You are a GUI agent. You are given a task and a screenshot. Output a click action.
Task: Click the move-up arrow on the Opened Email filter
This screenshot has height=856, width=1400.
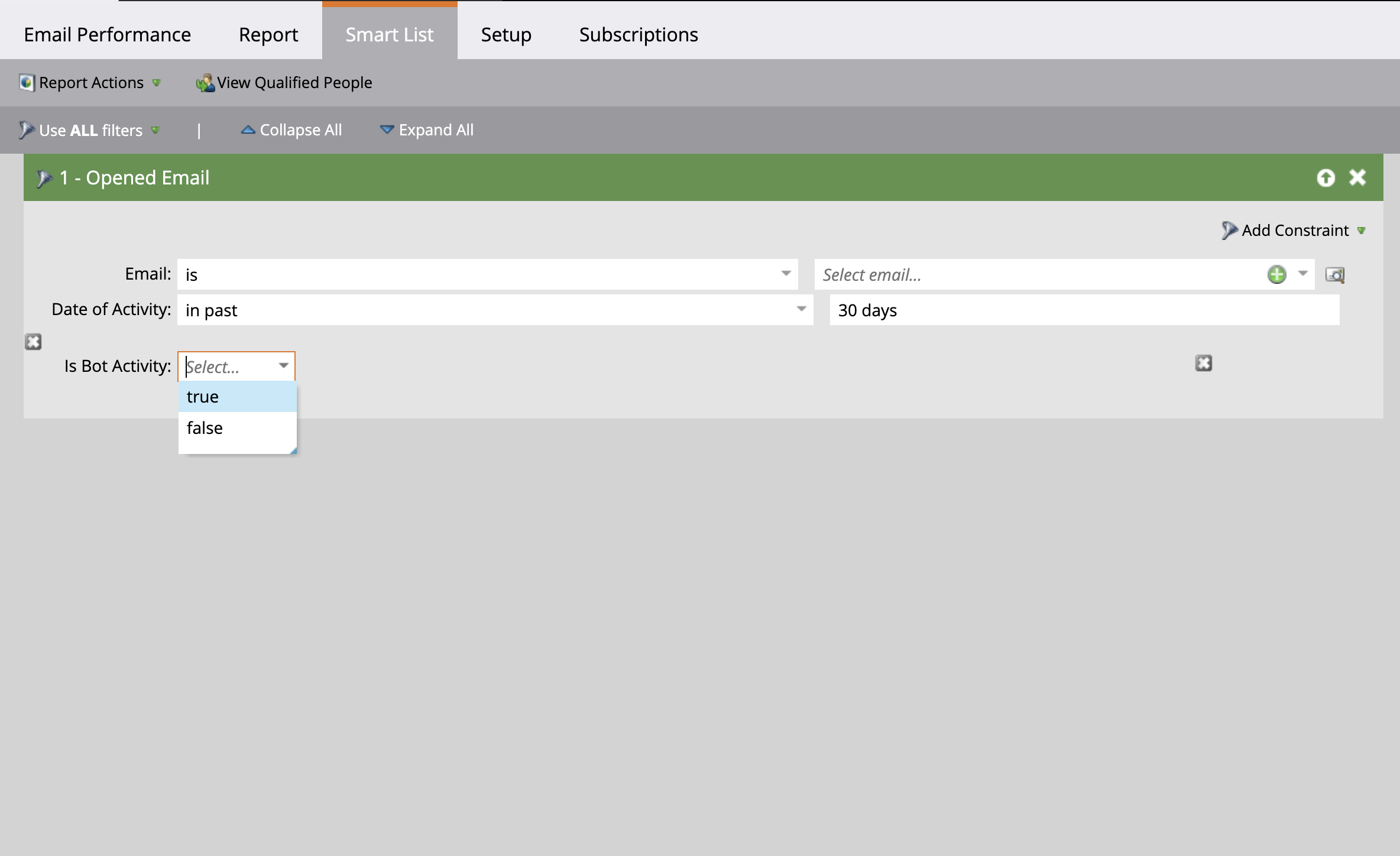click(1326, 178)
